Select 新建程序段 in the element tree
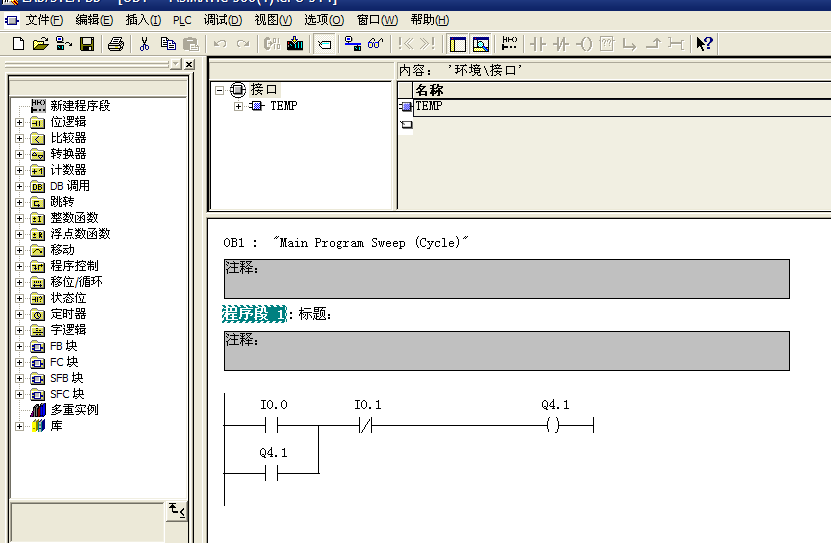 [x=79, y=105]
